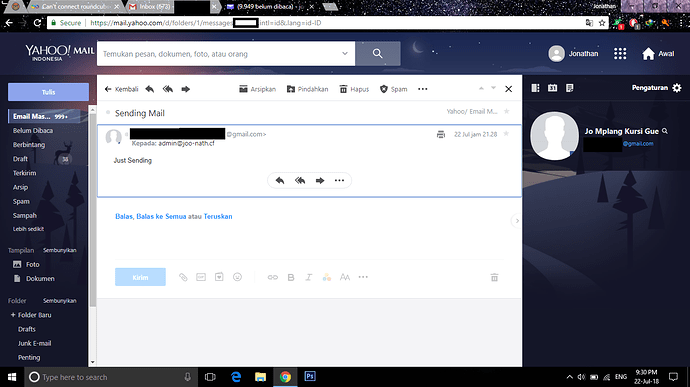The width and height of the screenshot is (690, 387).
Task: Insert an emoji in the reply
Action: tap(237, 277)
